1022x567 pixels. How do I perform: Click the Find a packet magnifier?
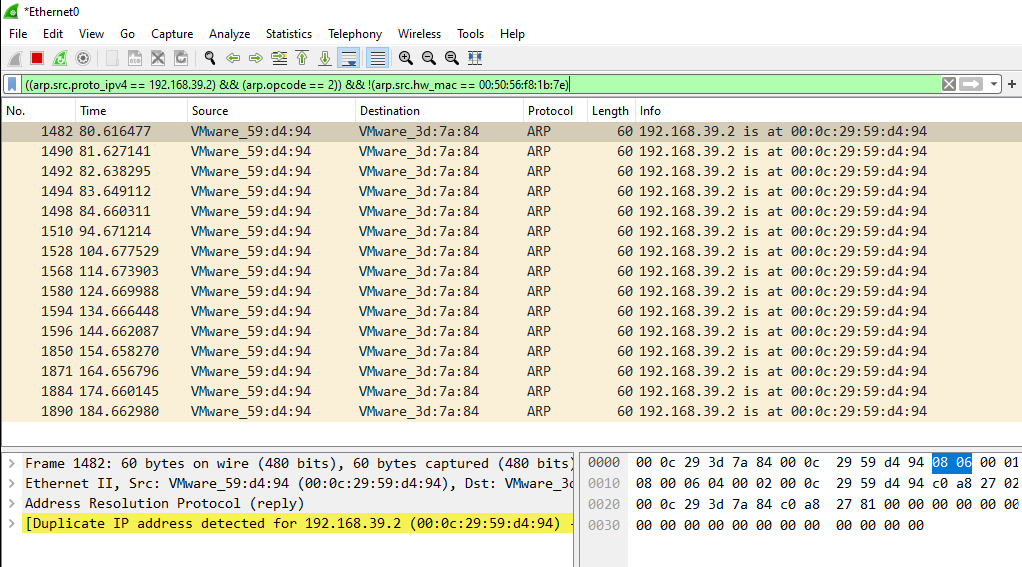[209, 59]
